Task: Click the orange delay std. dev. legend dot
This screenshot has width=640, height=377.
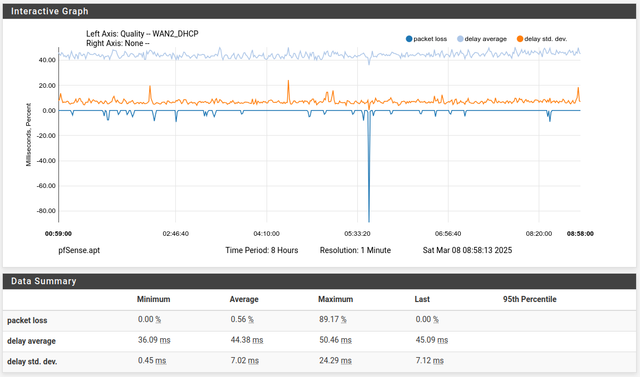Action: (x=520, y=39)
